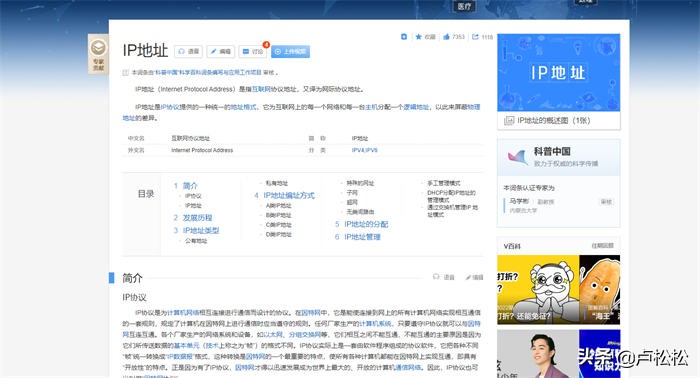700x378 pixels.
Task: Open the 通信网络 link in the IP协议 paragraph
Action: click(x=408, y=367)
